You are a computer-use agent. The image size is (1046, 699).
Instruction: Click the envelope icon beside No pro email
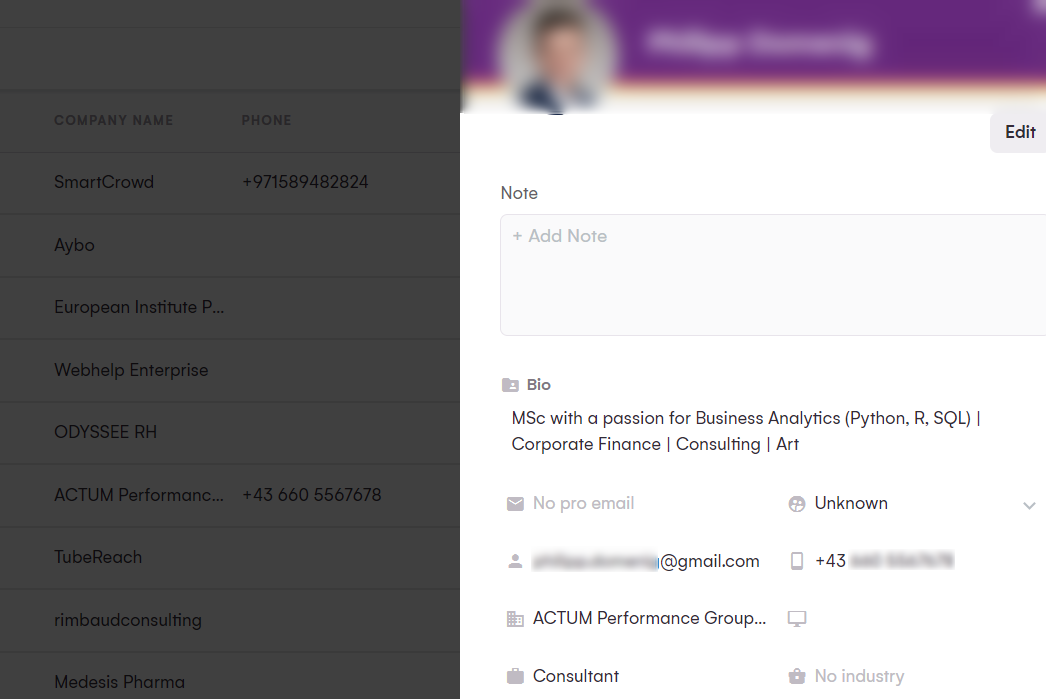tap(514, 504)
